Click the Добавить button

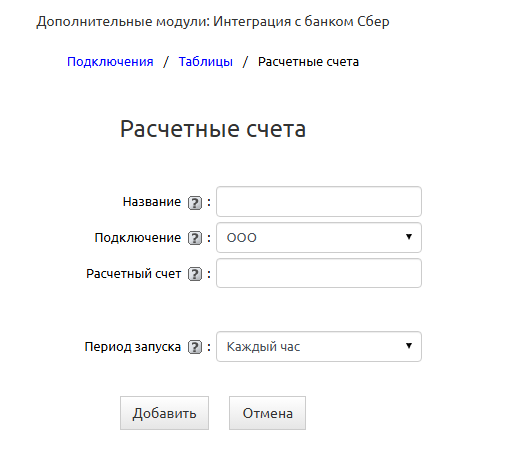point(164,413)
